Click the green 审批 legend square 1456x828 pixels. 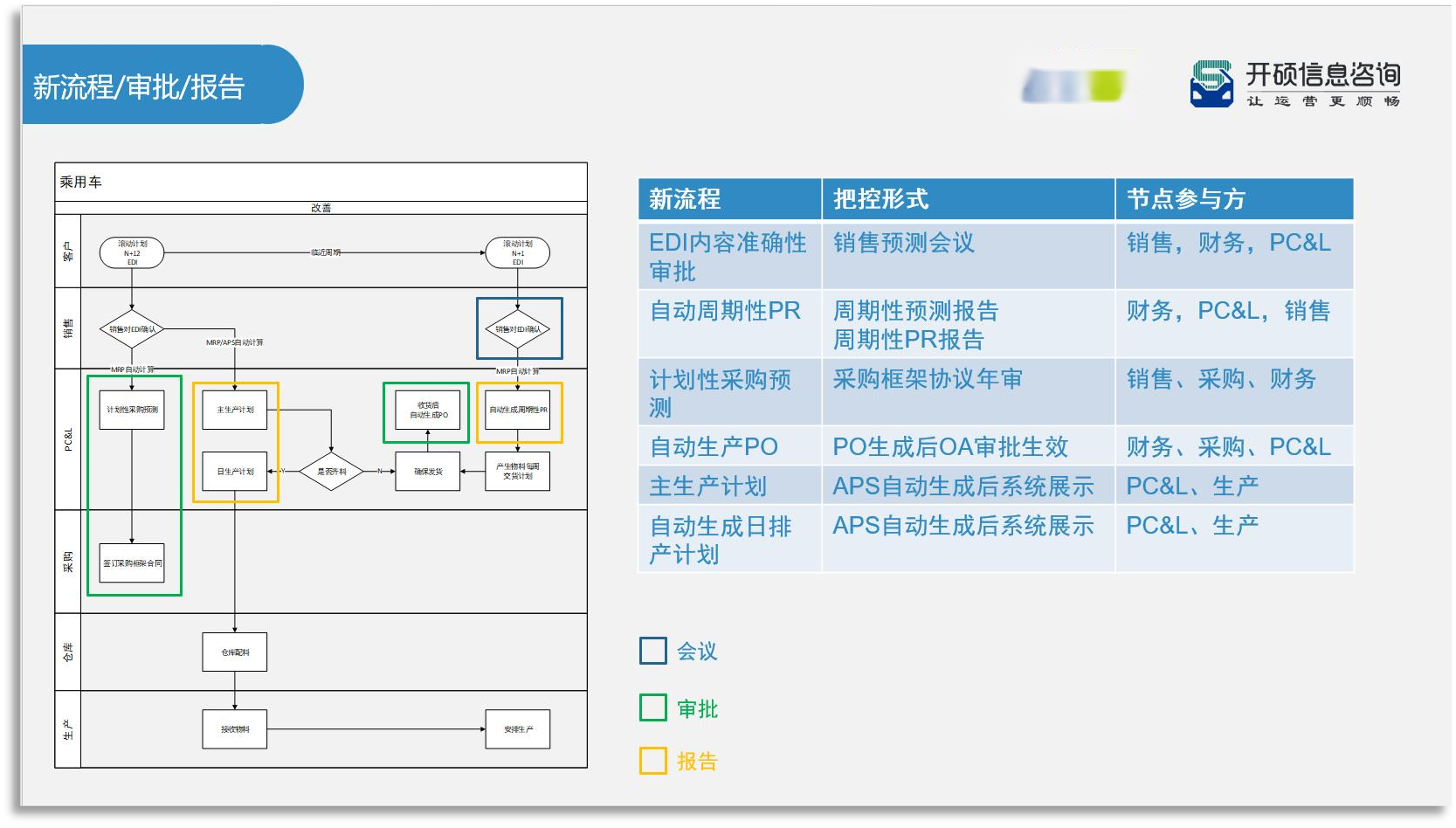pos(652,708)
